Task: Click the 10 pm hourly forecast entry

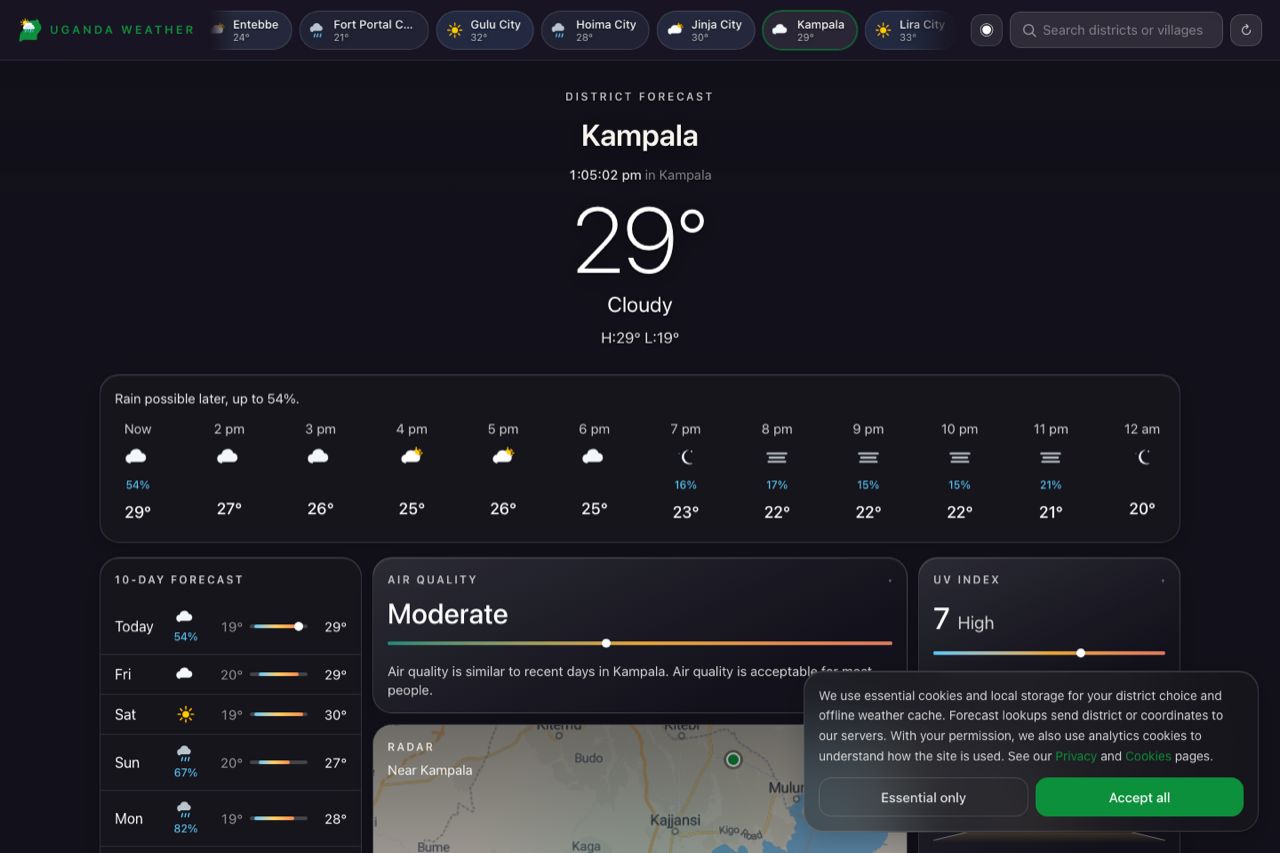Action: 959,470
